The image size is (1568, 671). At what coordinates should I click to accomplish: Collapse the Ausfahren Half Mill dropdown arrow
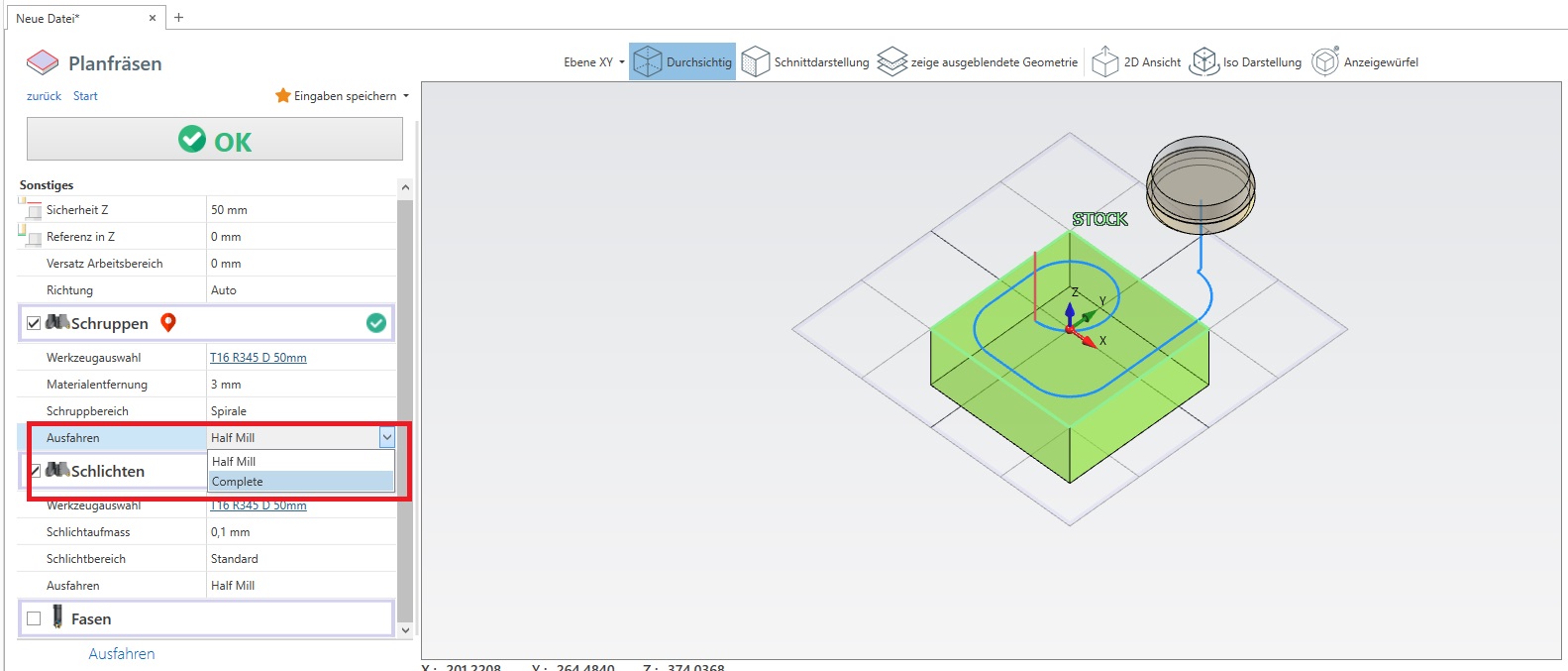tap(386, 437)
